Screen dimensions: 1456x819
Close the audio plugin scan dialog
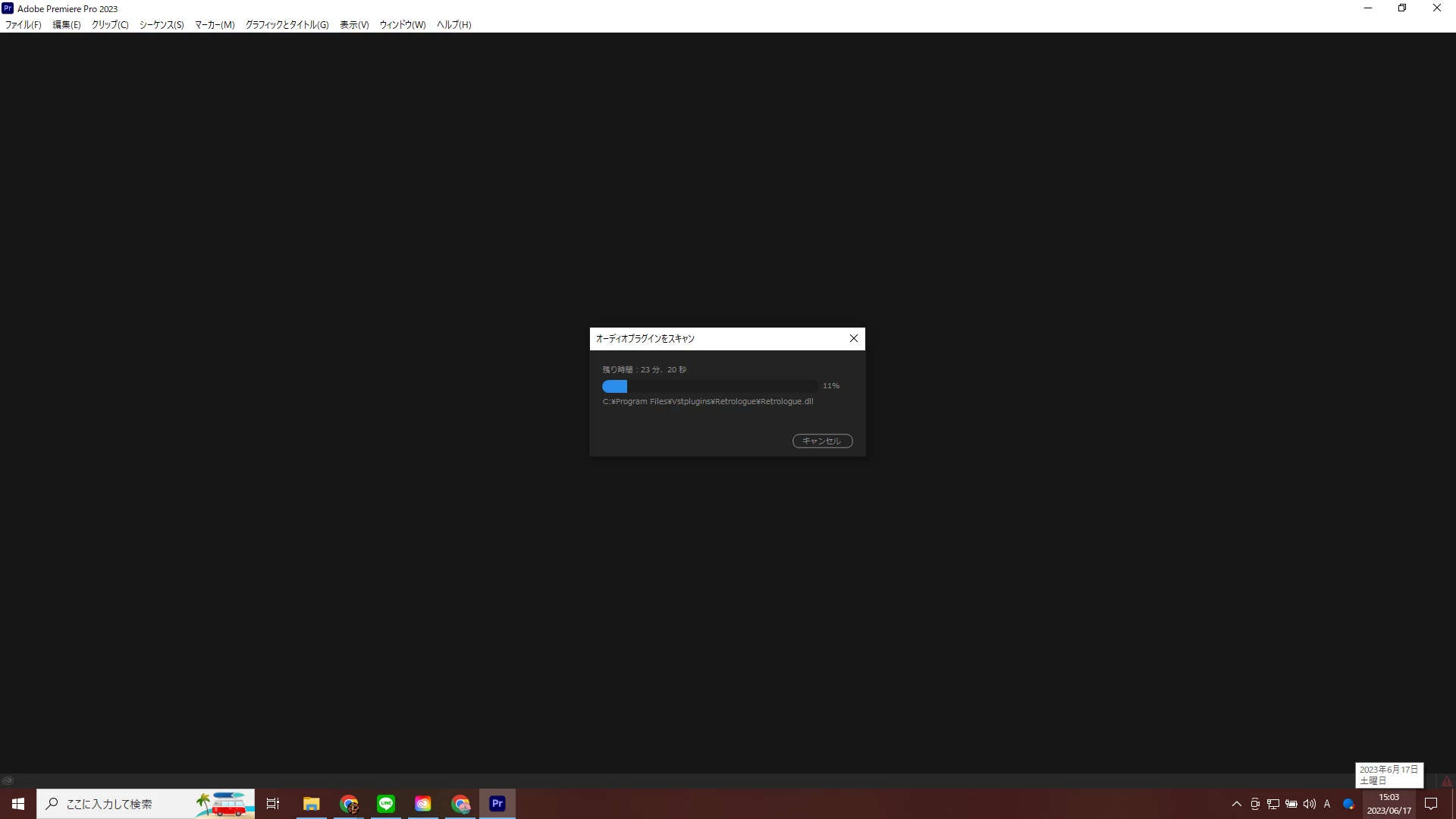click(854, 339)
